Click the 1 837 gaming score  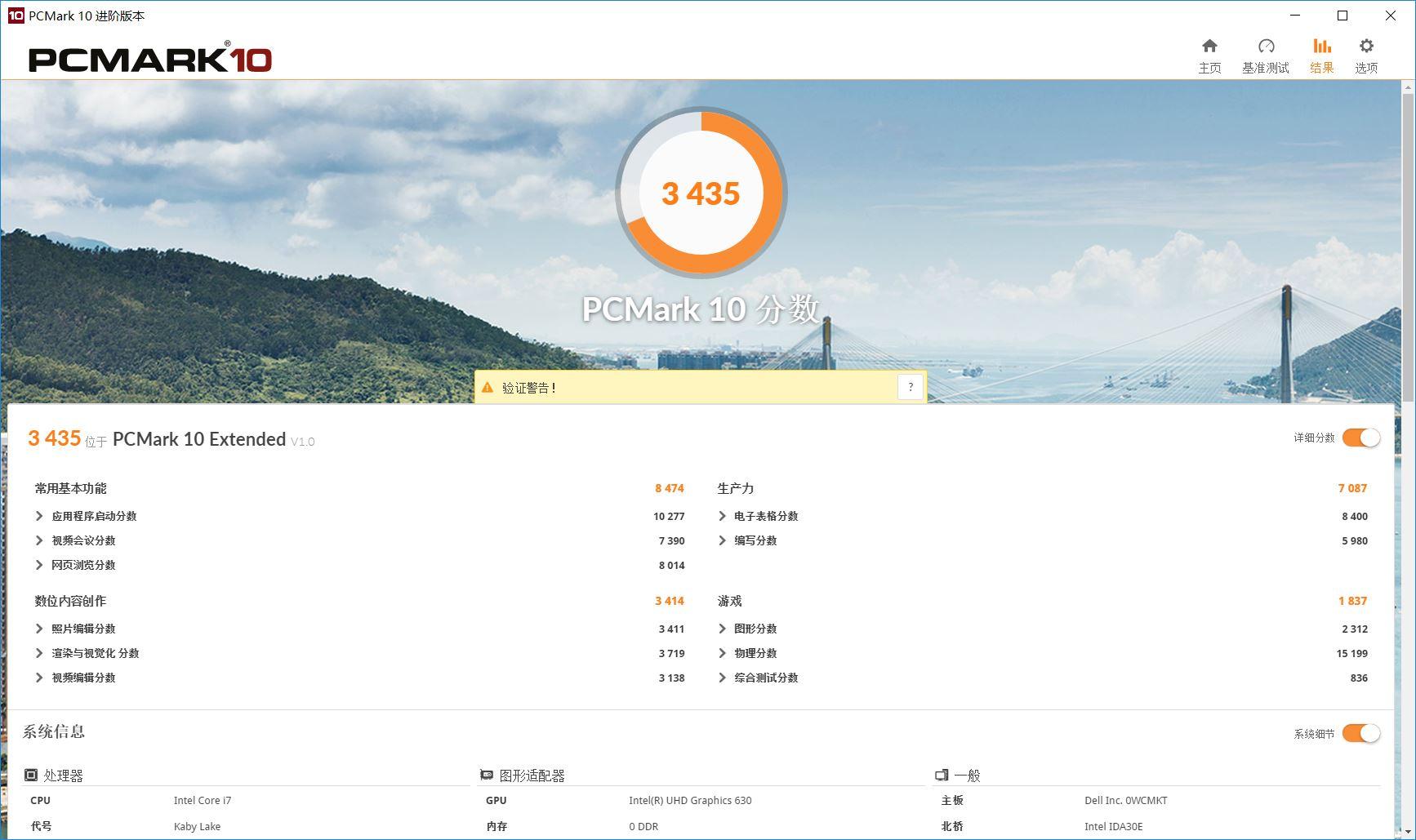1352,601
